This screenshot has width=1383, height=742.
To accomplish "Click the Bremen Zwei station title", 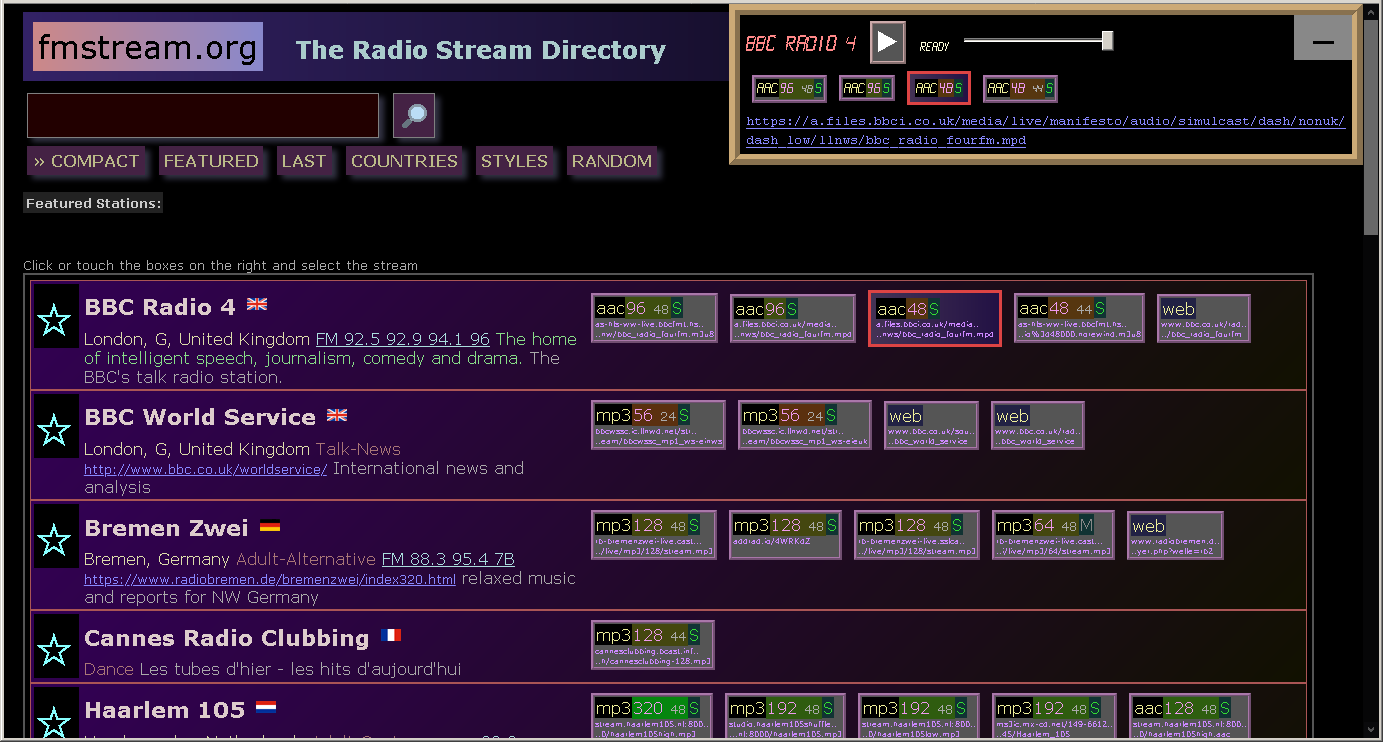I will tap(167, 528).
